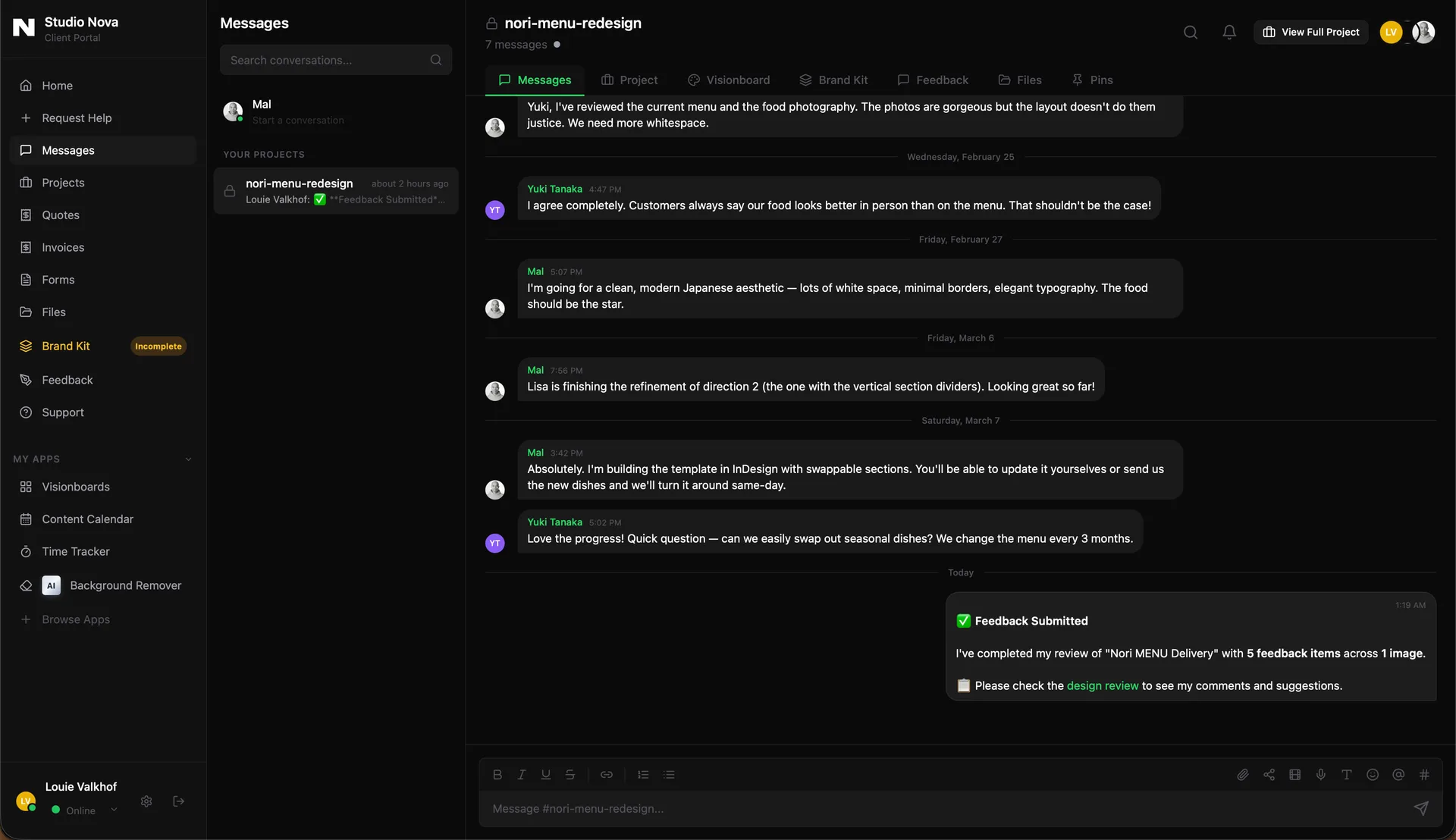Screen dimensions: 1456x840
Task: Click the microphone voice message icon
Action: (1321, 775)
